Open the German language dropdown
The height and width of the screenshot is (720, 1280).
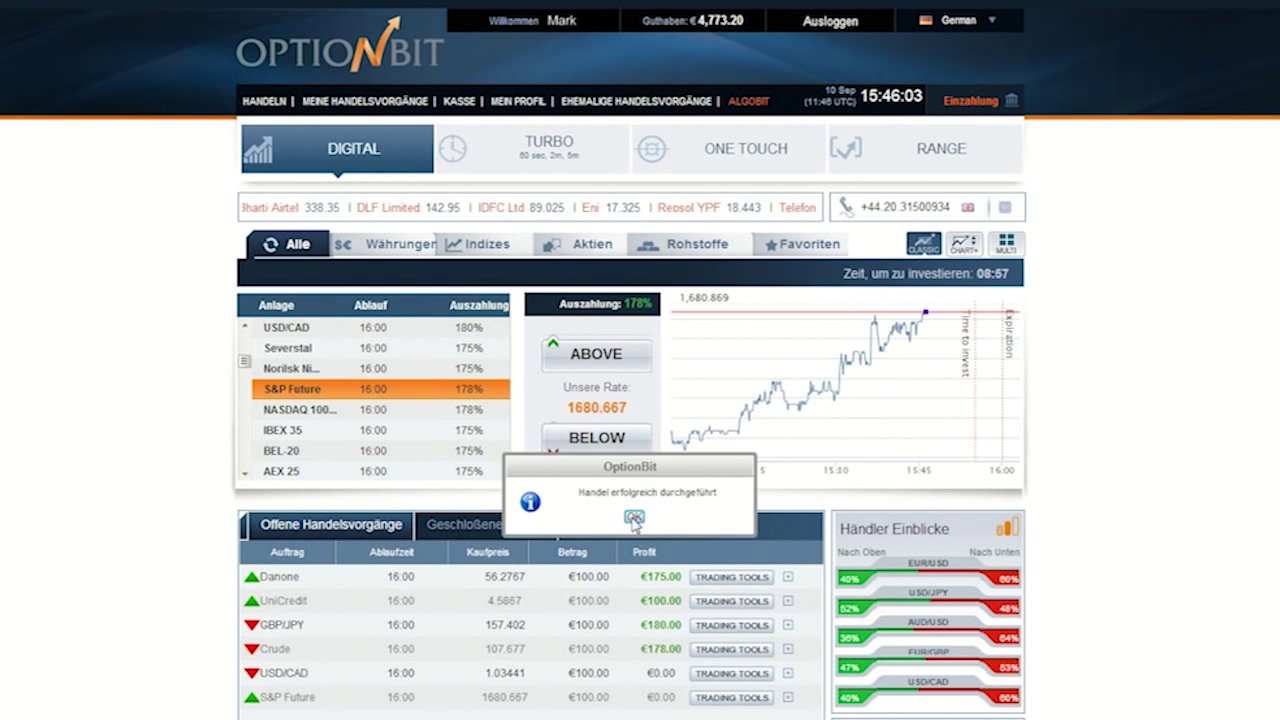pyautogui.click(x=958, y=20)
